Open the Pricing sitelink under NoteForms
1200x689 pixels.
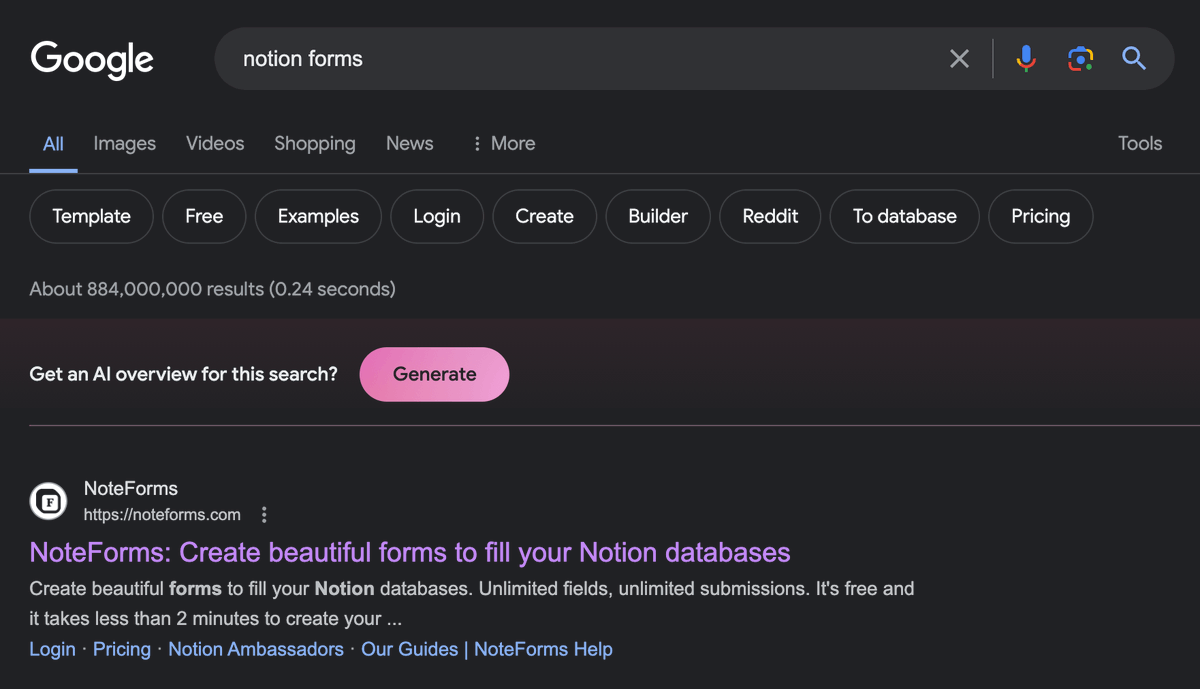pos(122,649)
